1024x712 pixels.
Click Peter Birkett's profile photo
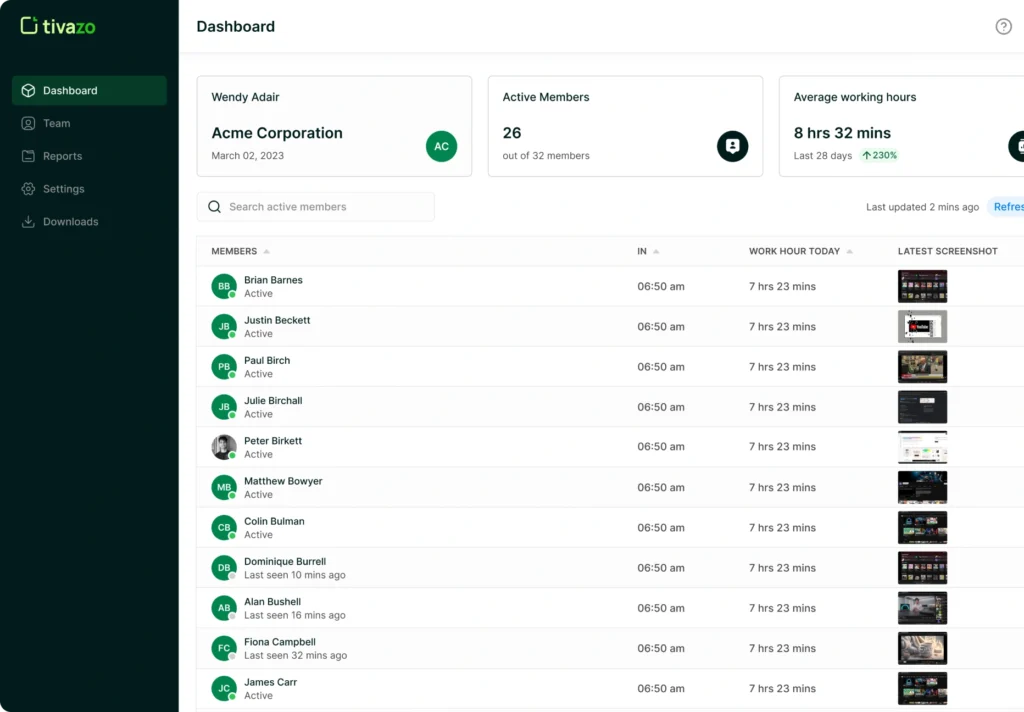[x=224, y=447]
